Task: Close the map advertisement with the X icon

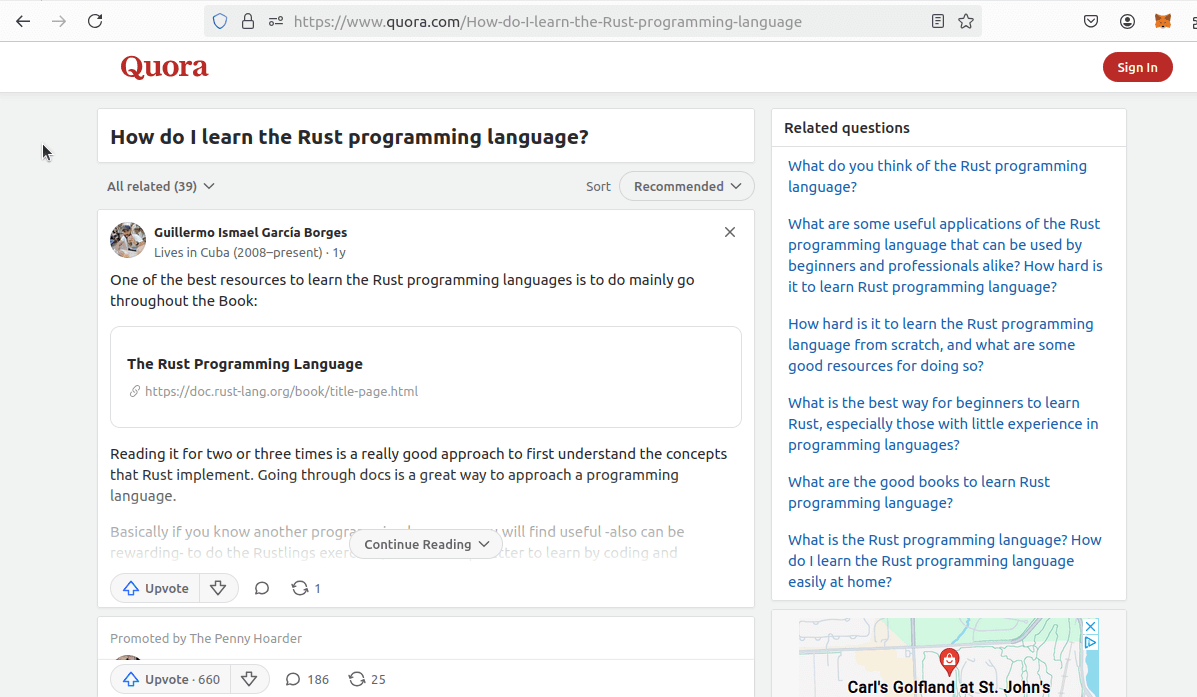Action: point(1091,626)
